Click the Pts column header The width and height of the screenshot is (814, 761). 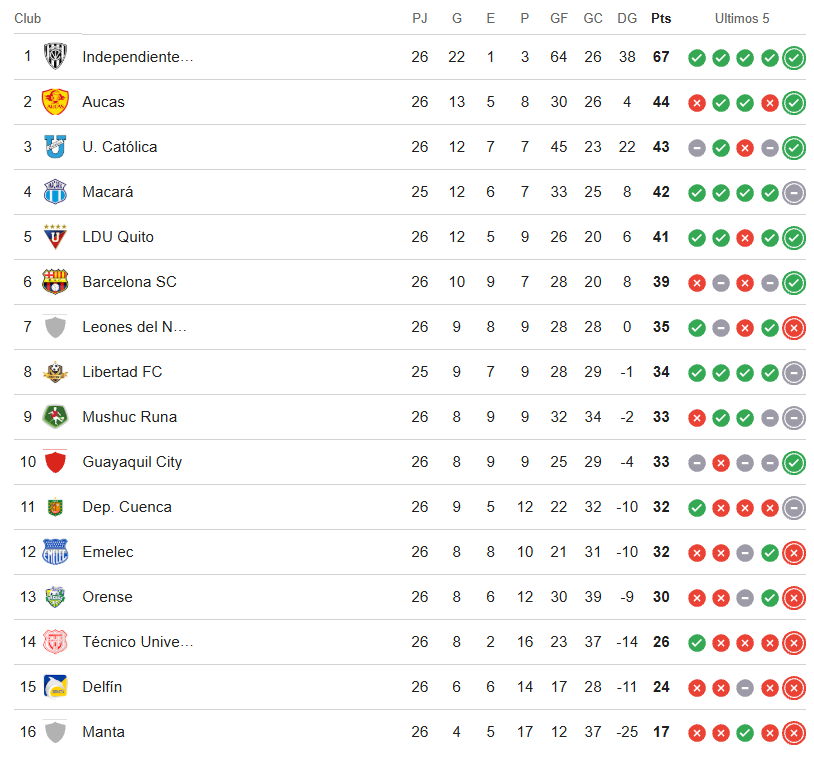[661, 19]
